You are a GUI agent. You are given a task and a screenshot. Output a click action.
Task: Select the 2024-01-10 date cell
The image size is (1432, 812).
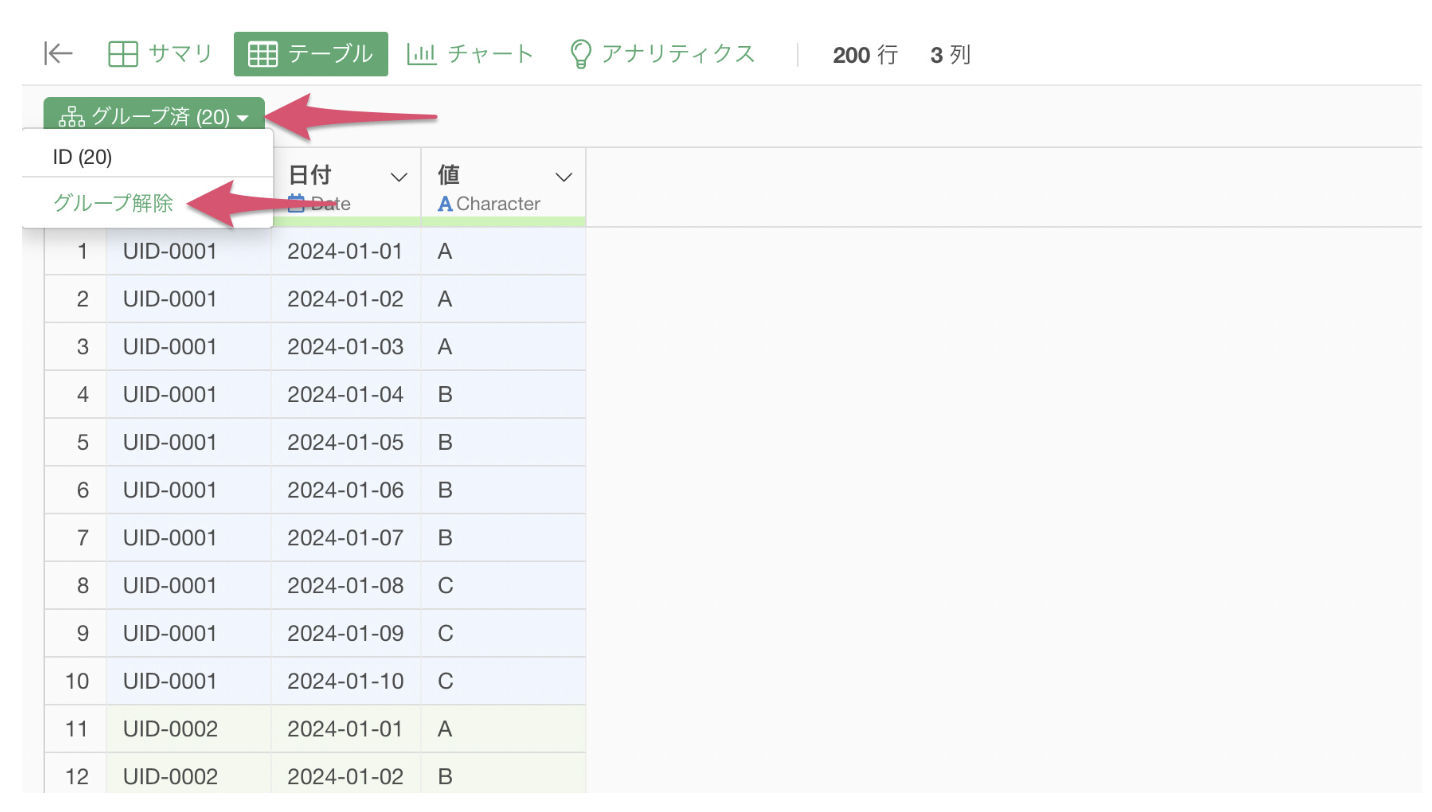[x=346, y=681]
